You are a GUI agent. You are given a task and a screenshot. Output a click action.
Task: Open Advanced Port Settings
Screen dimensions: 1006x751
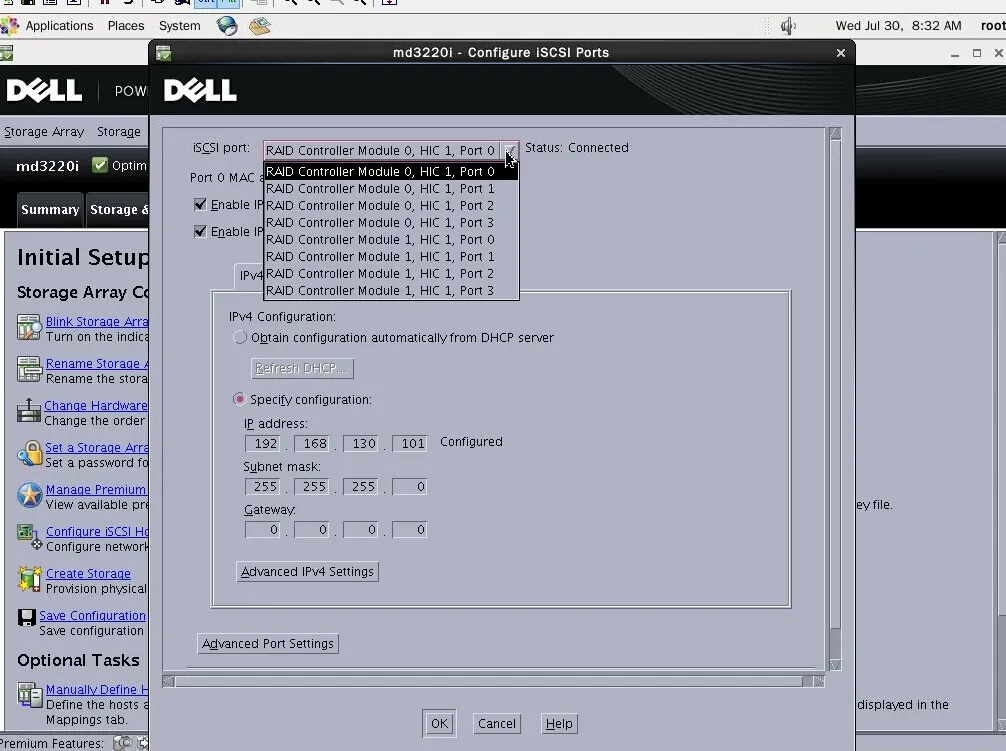(x=267, y=643)
